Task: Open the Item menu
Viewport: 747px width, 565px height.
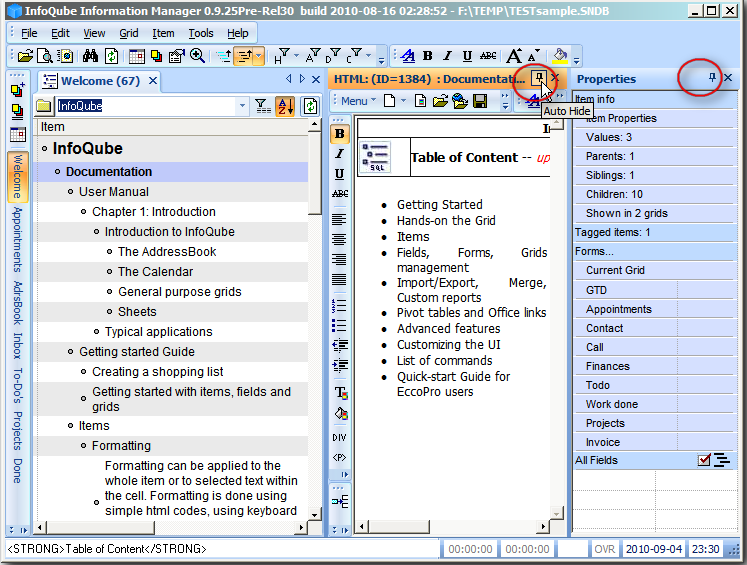Action: click(x=163, y=33)
